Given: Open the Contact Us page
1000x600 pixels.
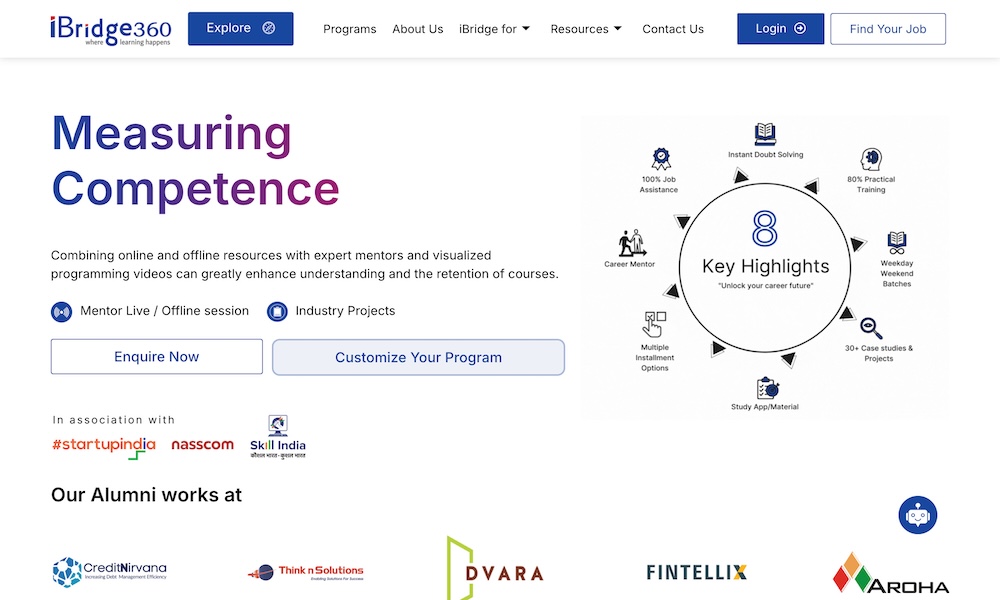Looking at the screenshot, I should tap(673, 29).
